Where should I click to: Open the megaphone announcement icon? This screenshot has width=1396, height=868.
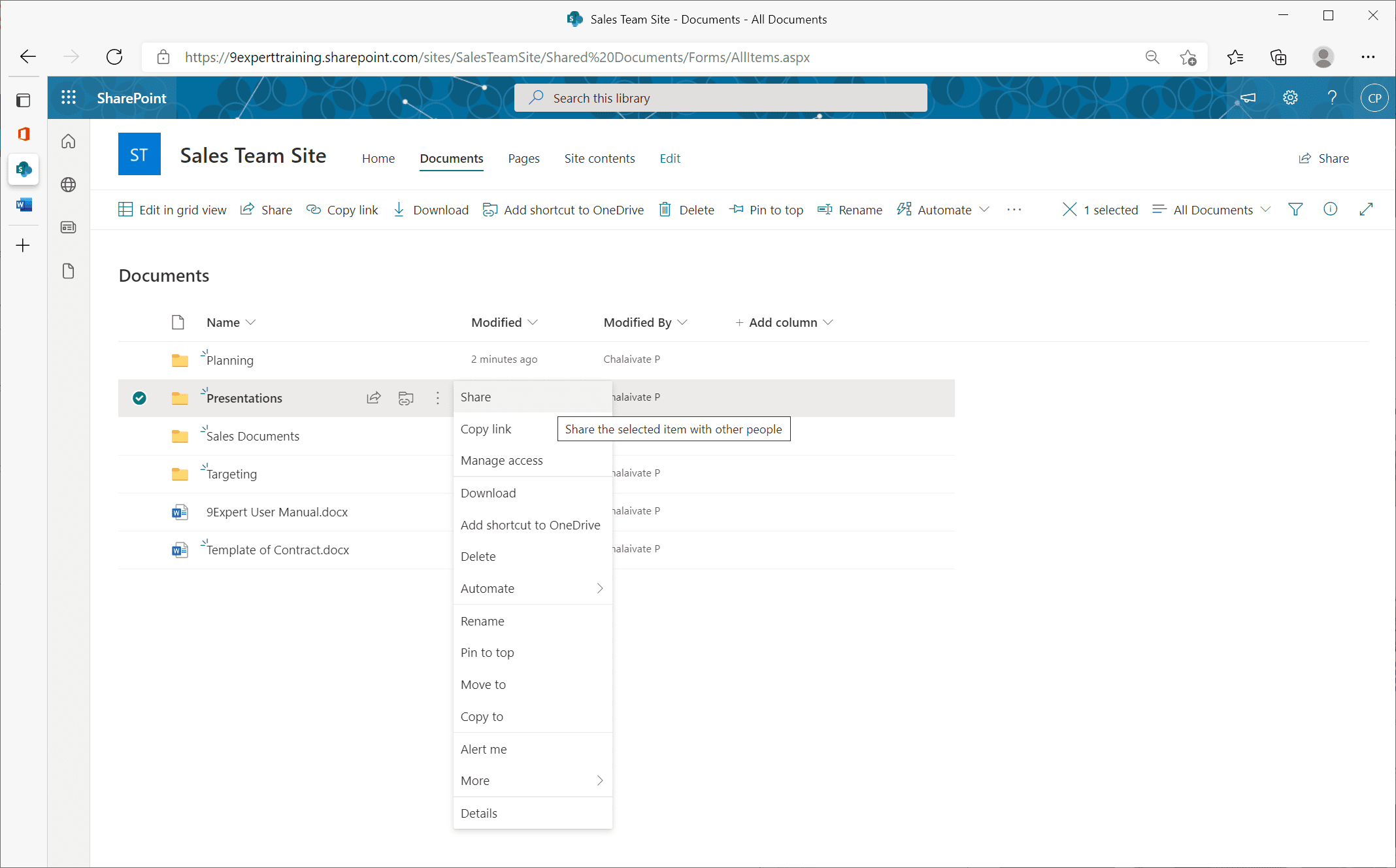click(x=1247, y=97)
